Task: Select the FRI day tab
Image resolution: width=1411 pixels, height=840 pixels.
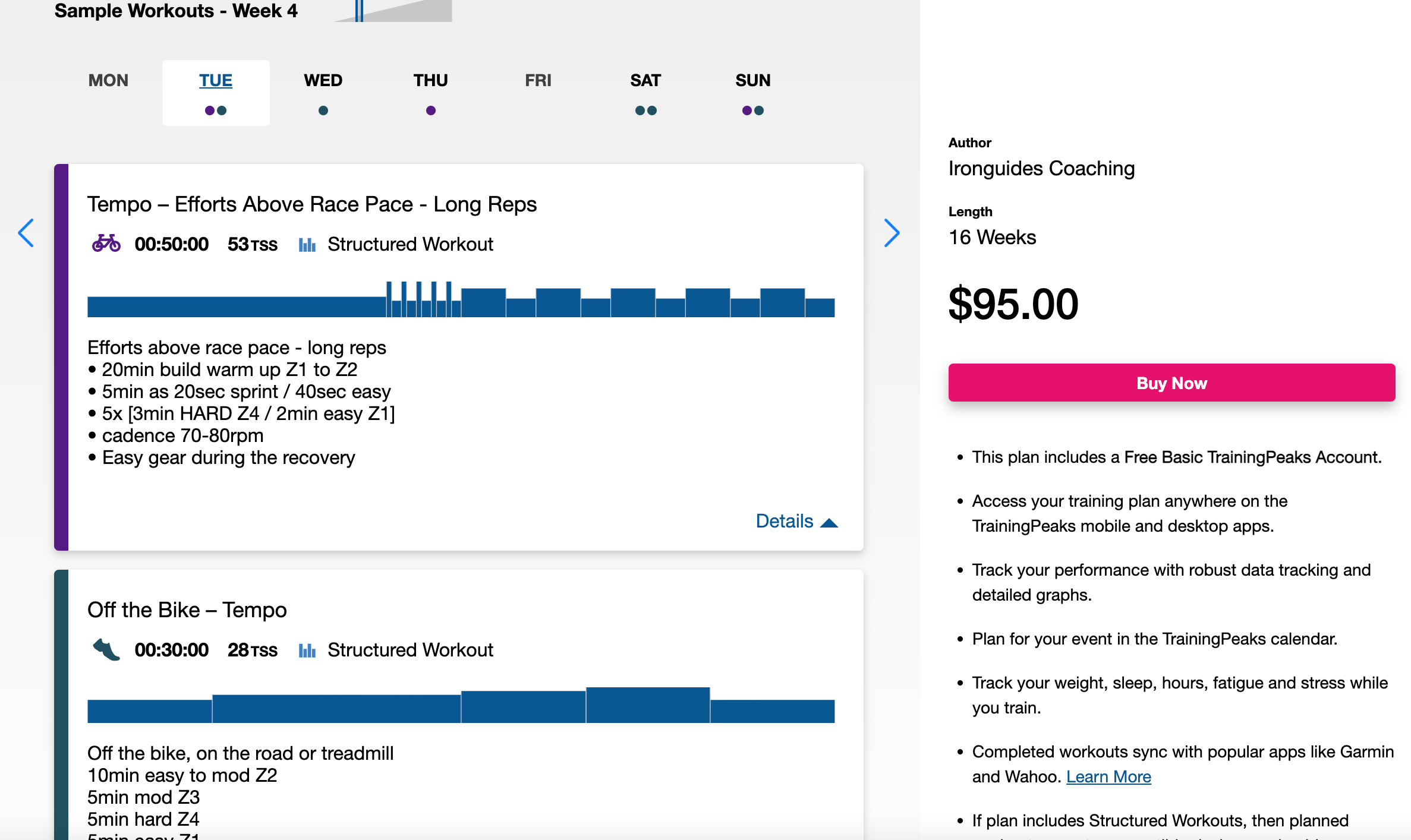Action: [538, 80]
